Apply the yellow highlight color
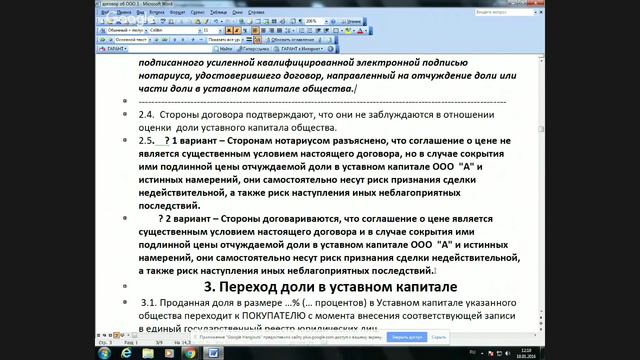640x360 pixels. point(348,30)
